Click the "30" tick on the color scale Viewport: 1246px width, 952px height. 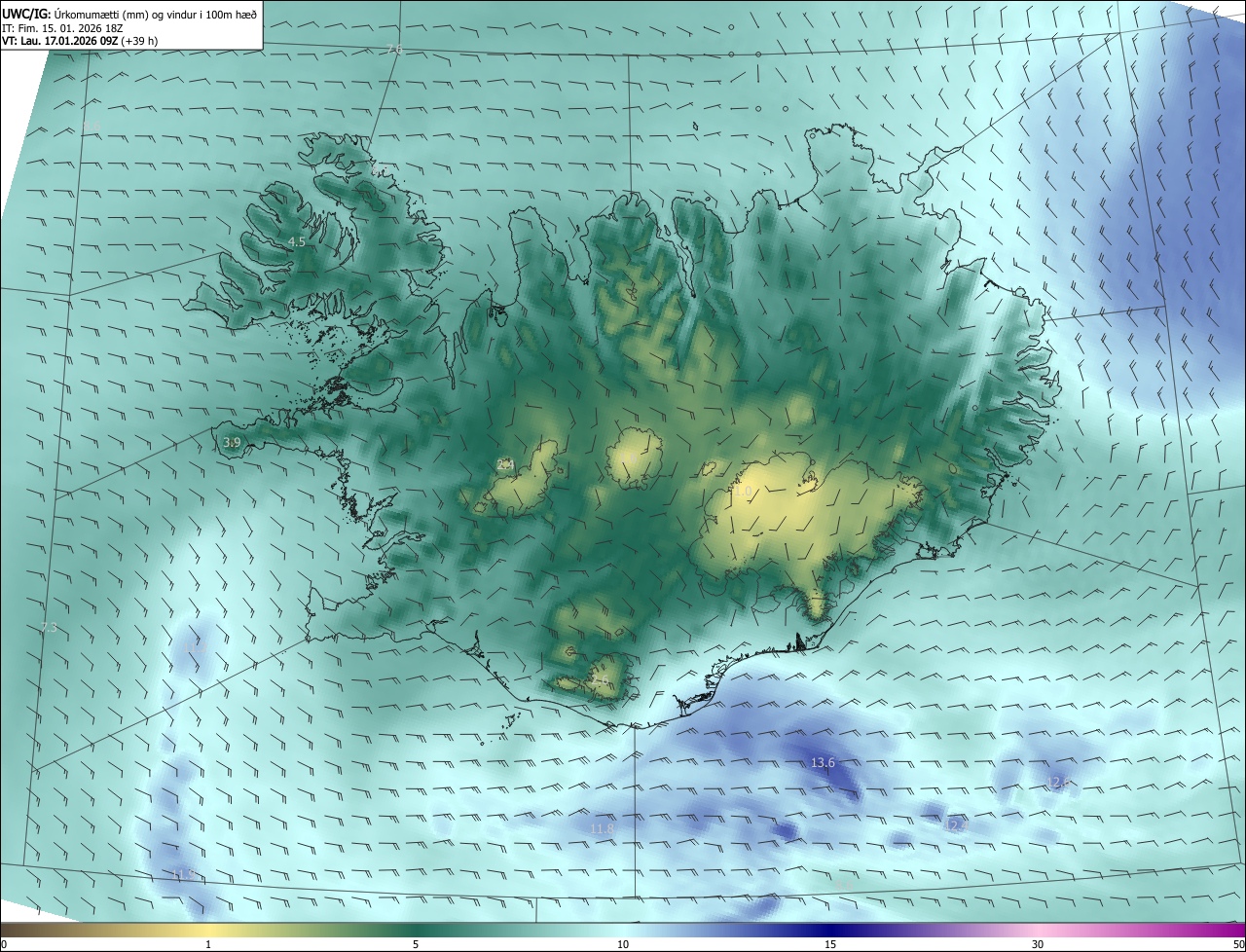(1038, 944)
